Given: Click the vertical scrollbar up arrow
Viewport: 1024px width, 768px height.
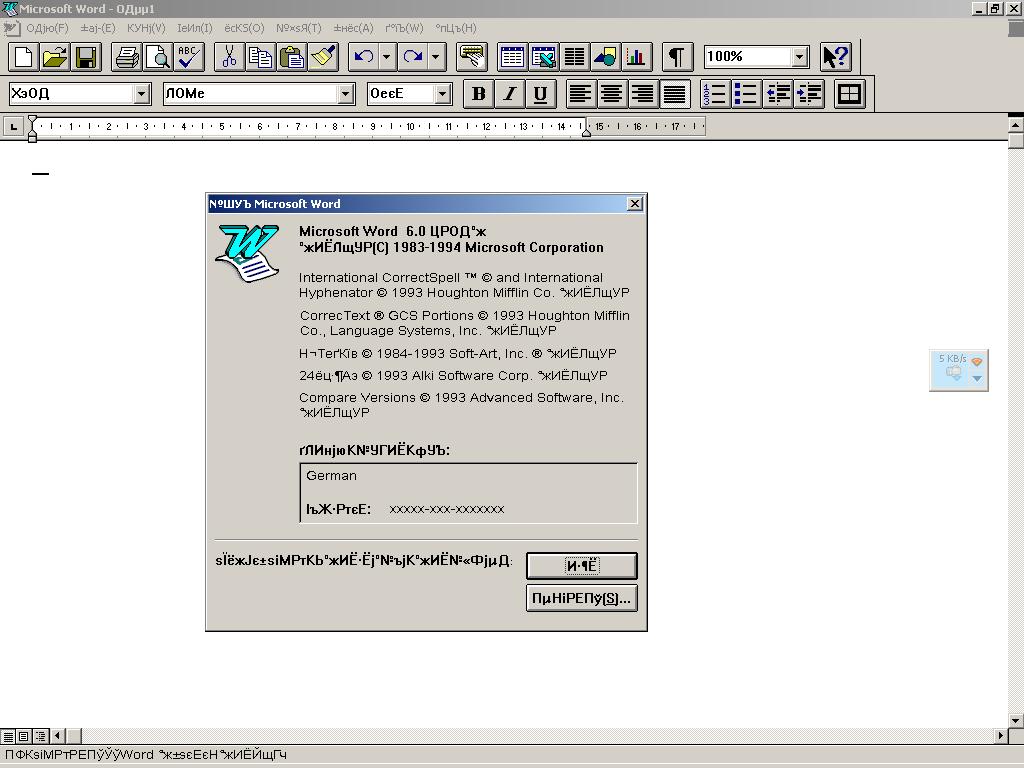Looking at the screenshot, I should 1016,124.
